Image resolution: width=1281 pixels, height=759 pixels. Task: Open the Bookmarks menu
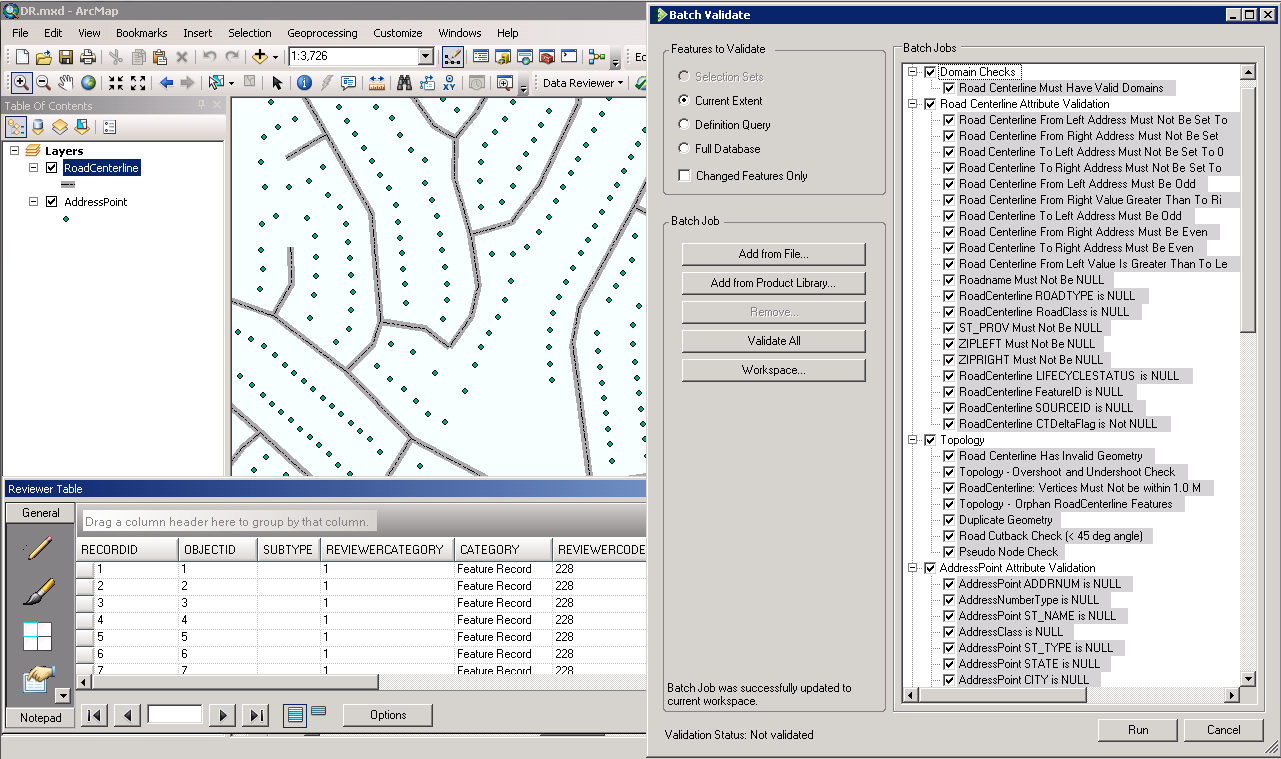[141, 33]
